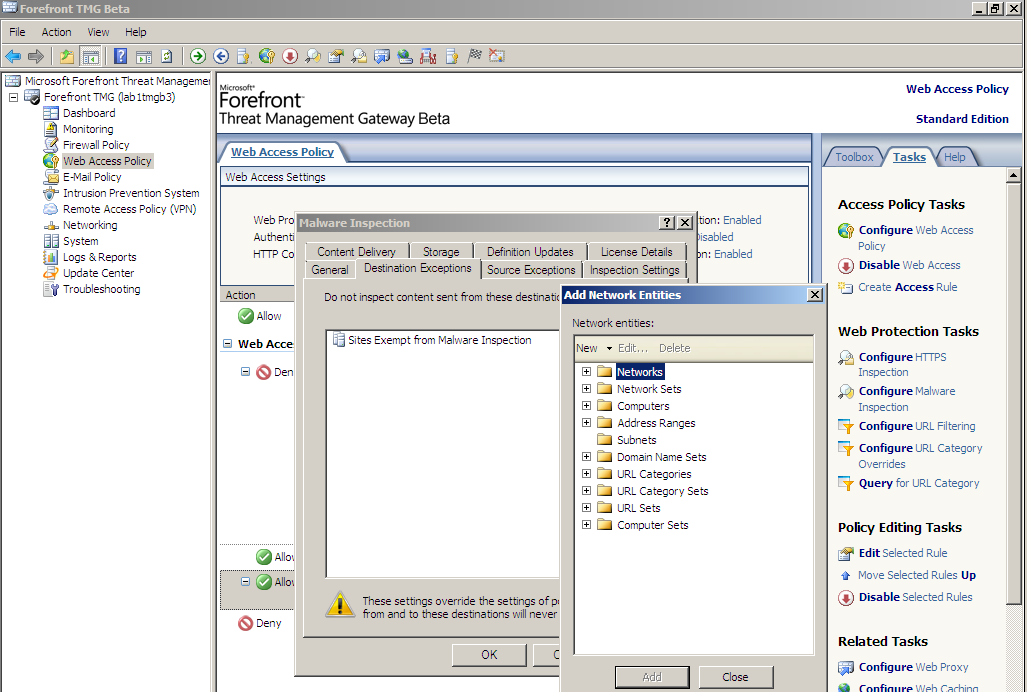Click the gray Forward arrow in toolbar
This screenshot has width=1027, height=692.
35,56
